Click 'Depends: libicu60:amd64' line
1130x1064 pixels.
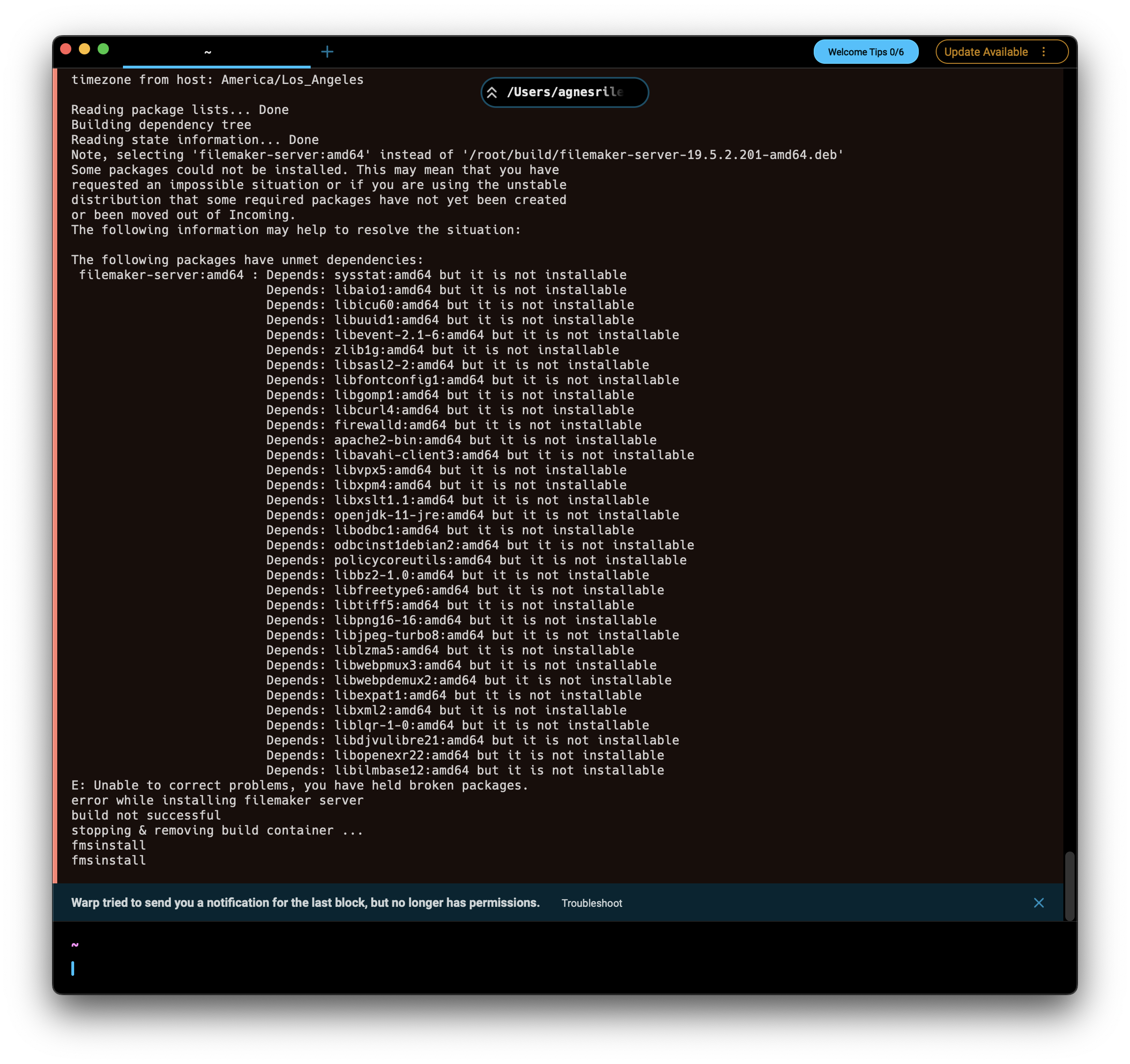[x=450, y=304]
